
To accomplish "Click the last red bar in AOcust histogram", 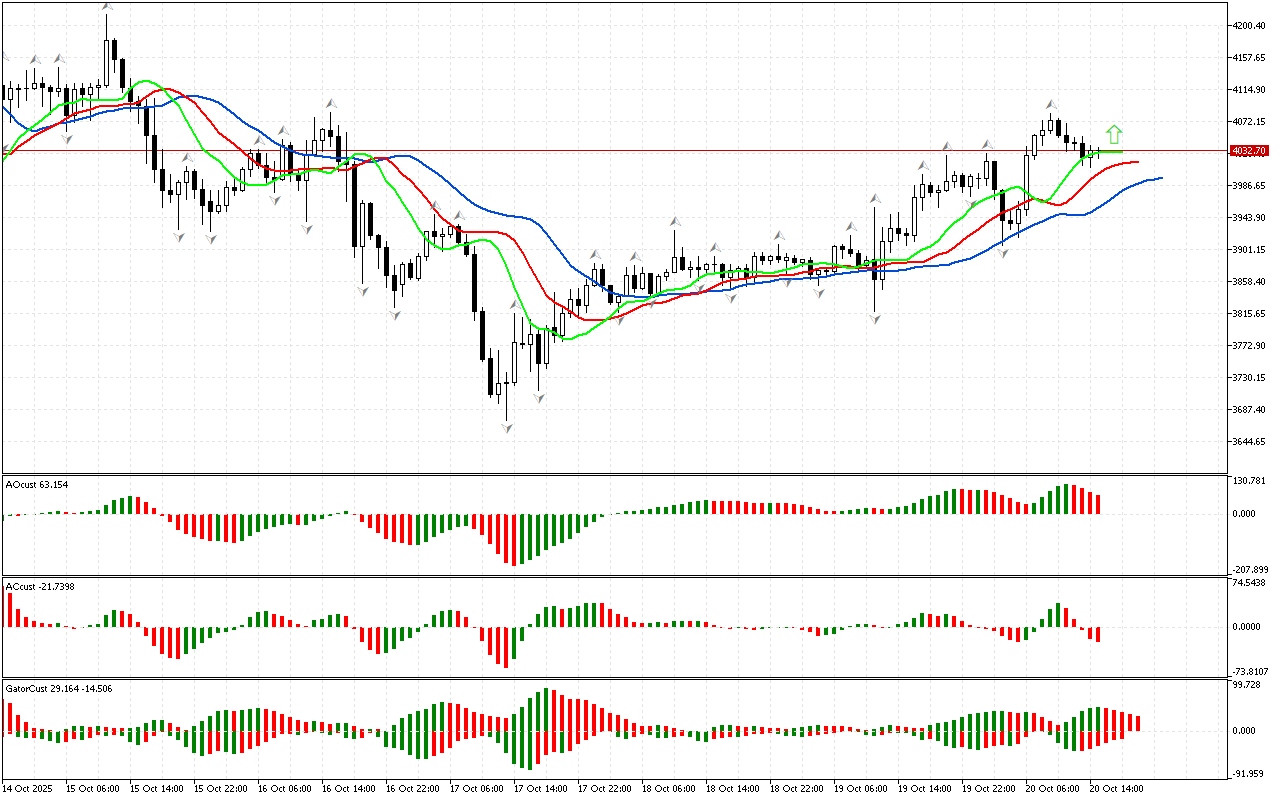I will click(x=1098, y=504).
